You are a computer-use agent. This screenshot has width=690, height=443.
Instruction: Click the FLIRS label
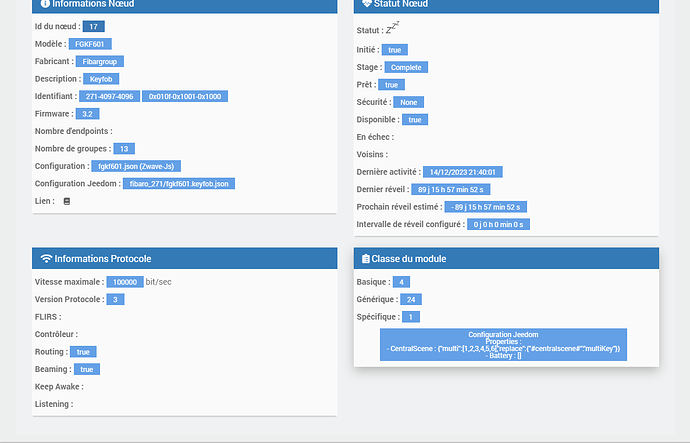(x=48, y=317)
